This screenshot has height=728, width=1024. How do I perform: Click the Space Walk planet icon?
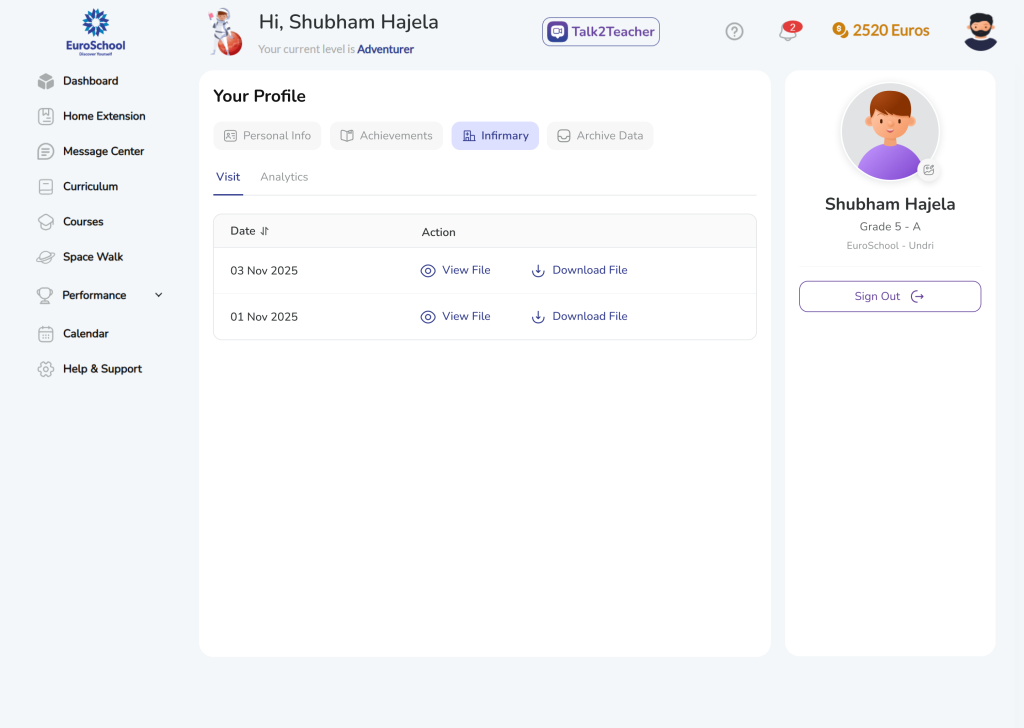pos(45,257)
